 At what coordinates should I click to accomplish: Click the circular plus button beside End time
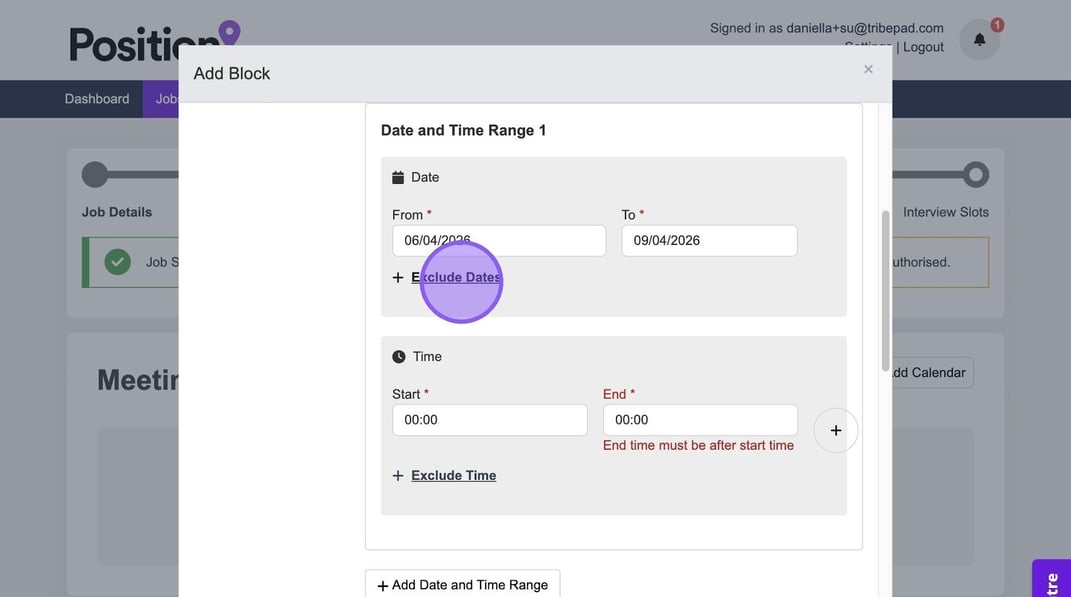click(835, 430)
